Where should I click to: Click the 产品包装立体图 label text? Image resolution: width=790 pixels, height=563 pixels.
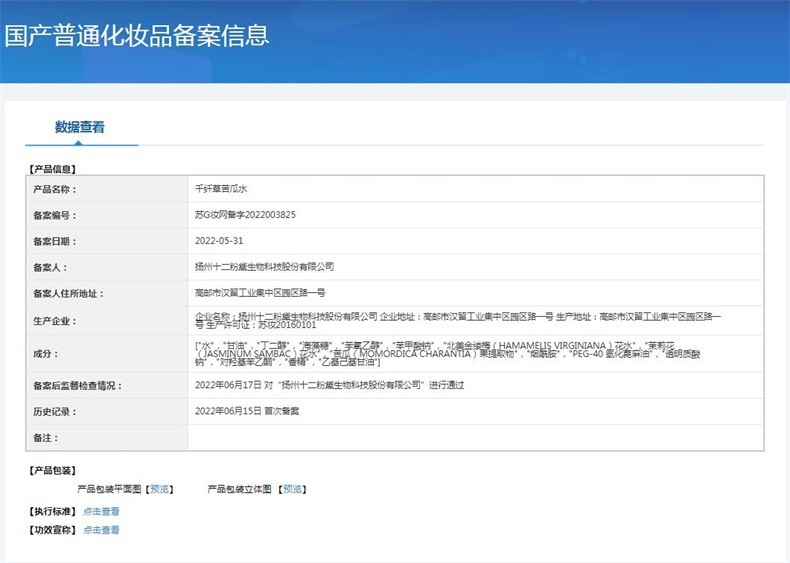click(x=239, y=489)
